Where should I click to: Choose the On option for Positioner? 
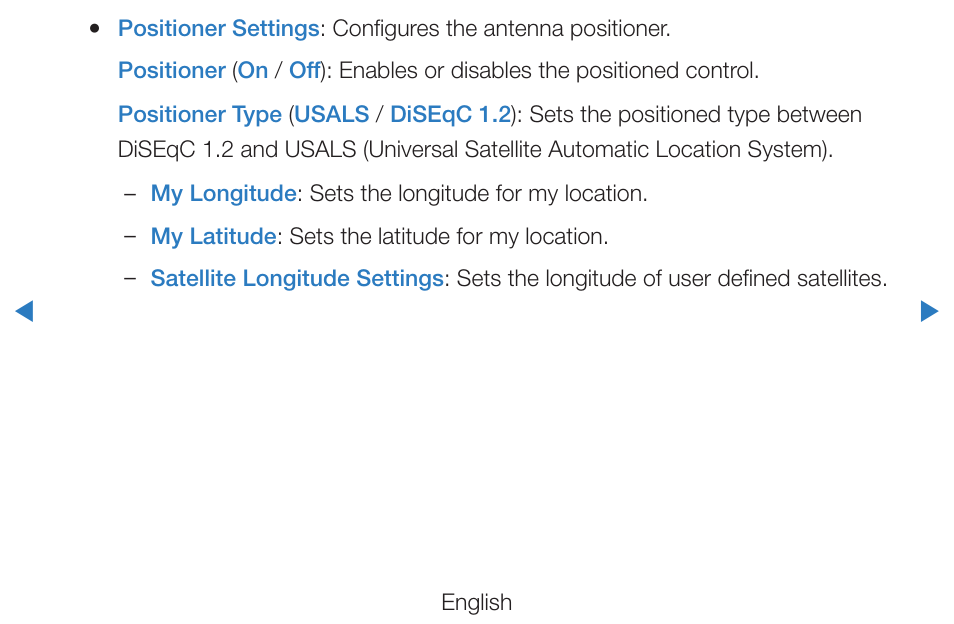253,71
